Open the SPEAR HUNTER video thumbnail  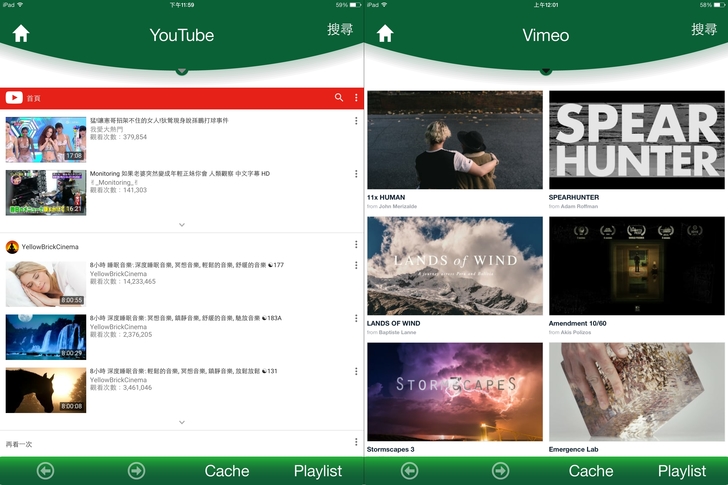pyautogui.click(x=637, y=140)
